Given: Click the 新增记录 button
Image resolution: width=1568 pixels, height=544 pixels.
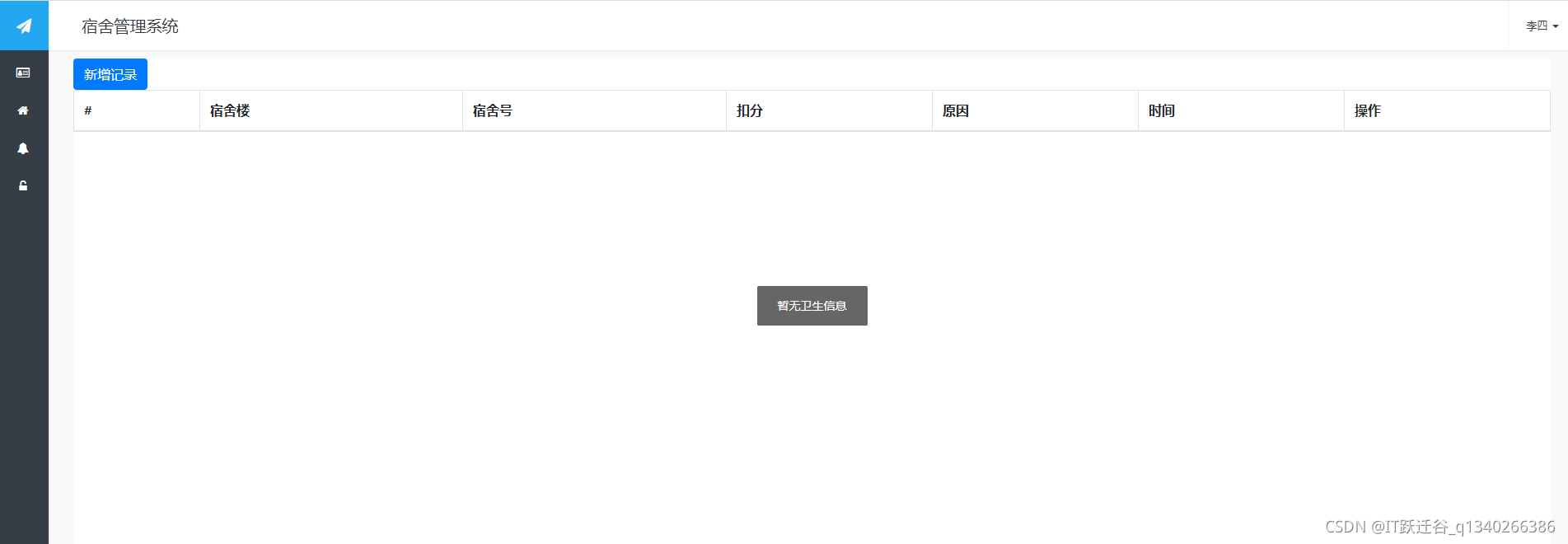Looking at the screenshot, I should click(110, 74).
